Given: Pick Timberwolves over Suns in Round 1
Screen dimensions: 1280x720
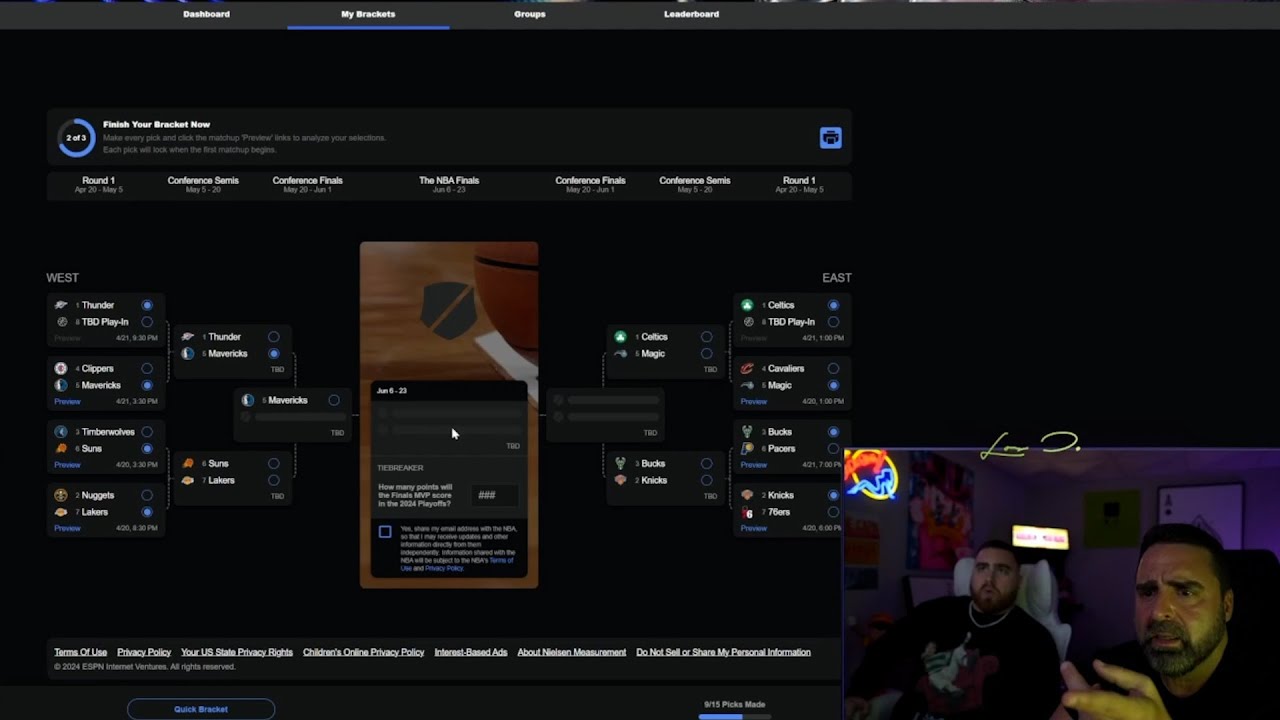Looking at the screenshot, I should pos(147,432).
